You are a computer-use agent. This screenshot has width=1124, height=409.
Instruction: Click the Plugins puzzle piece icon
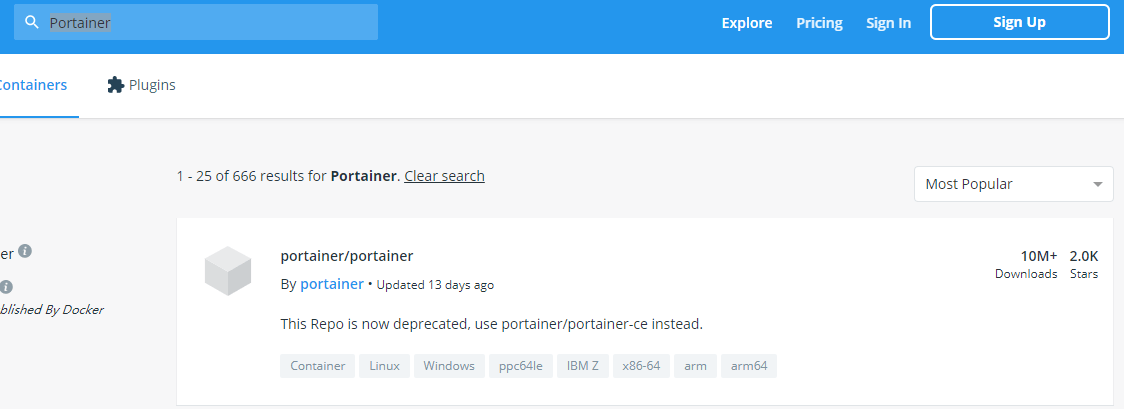pos(115,85)
